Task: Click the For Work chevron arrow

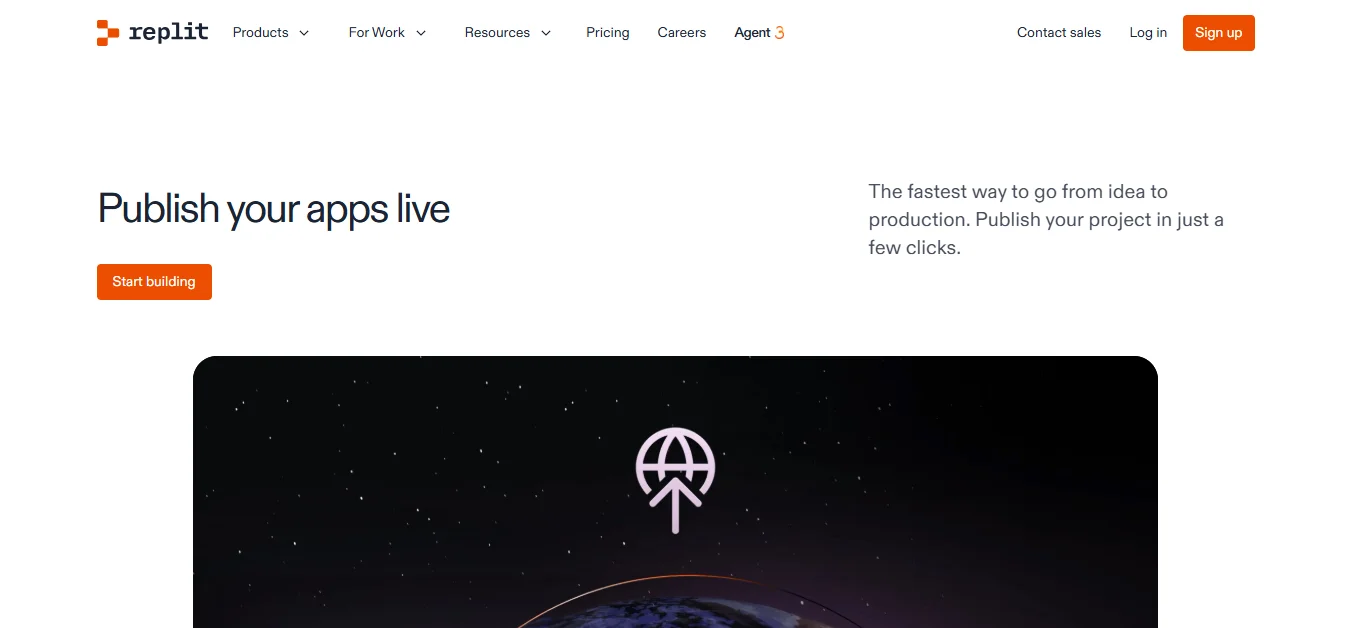Action: click(x=421, y=33)
